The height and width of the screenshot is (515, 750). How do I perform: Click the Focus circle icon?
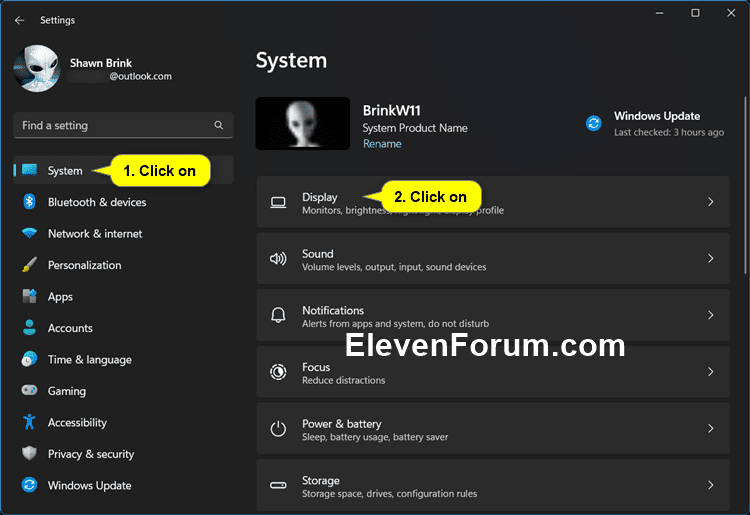point(278,372)
